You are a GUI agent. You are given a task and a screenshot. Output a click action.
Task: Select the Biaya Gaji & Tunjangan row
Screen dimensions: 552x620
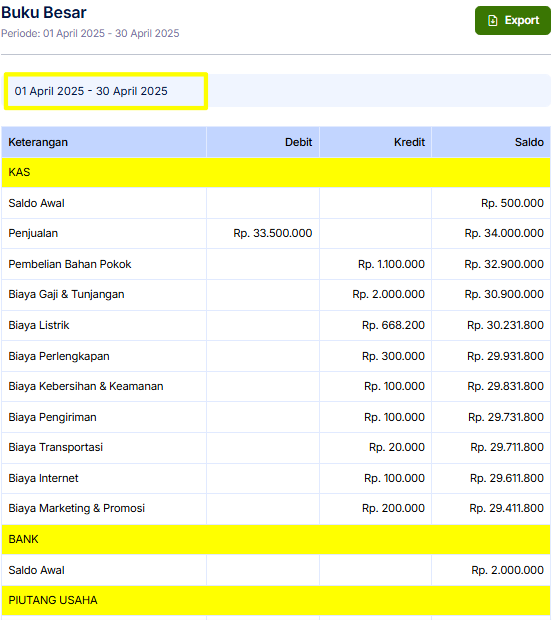point(276,295)
